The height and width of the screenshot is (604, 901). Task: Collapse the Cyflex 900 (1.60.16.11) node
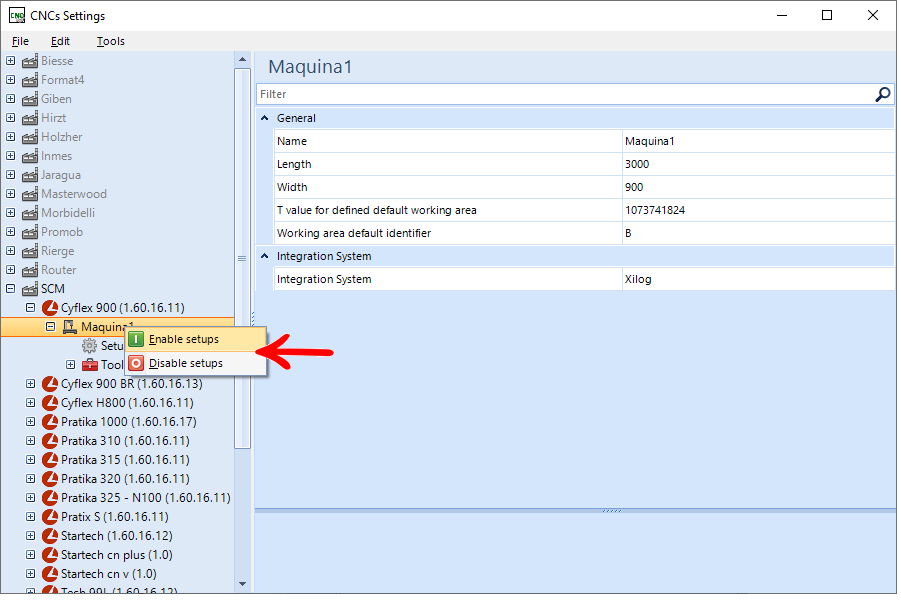click(x=30, y=307)
